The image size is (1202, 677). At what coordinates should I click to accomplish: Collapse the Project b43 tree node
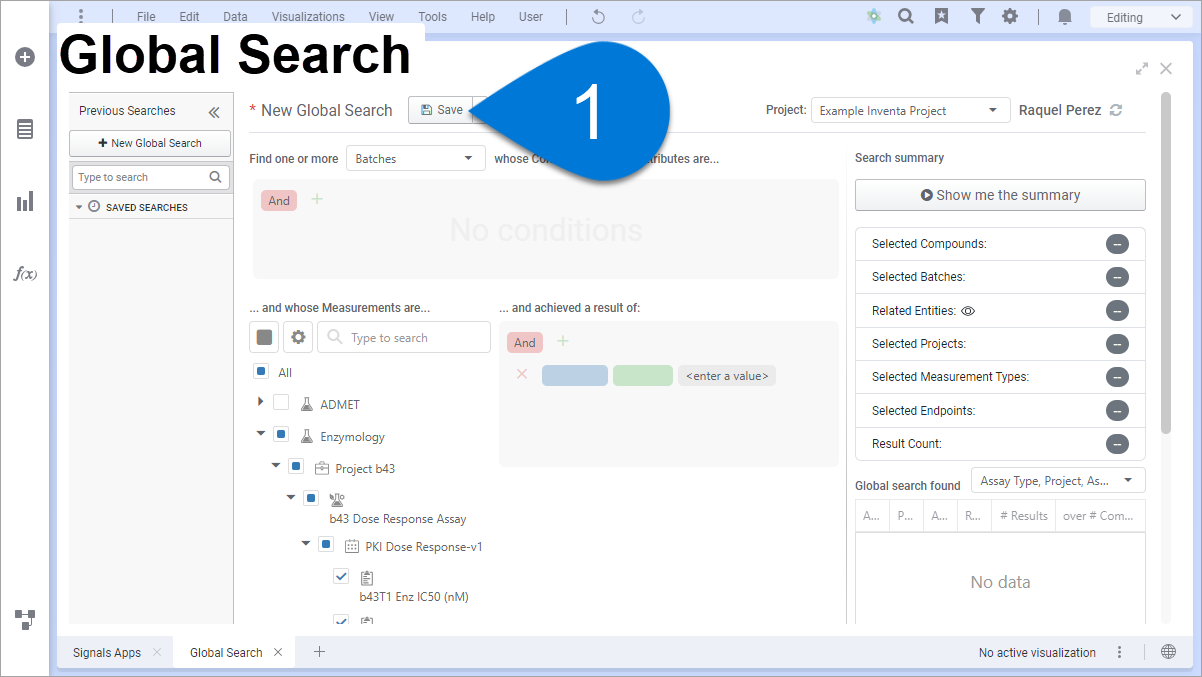(276, 466)
